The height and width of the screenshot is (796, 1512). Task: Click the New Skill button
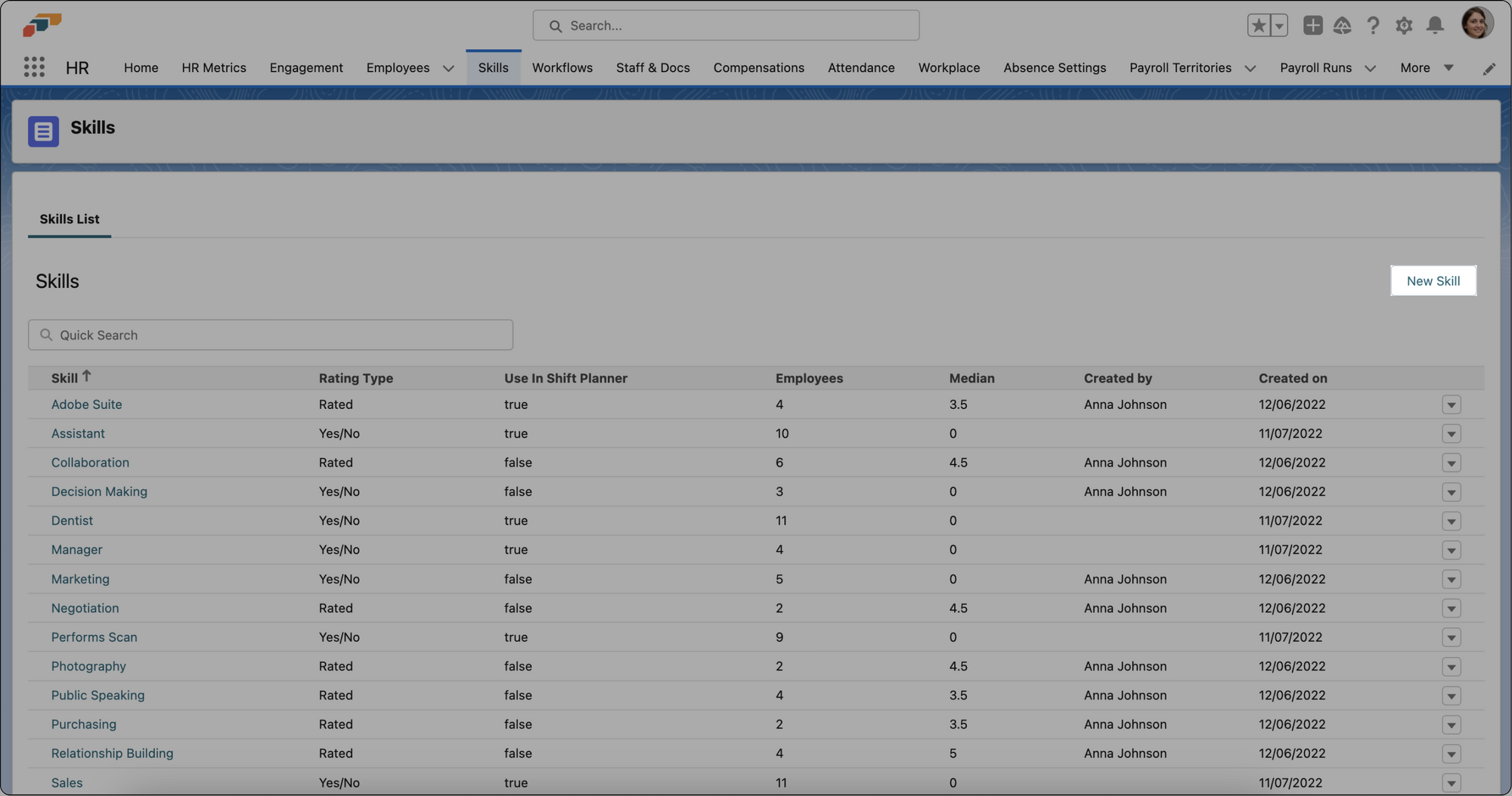pyautogui.click(x=1433, y=280)
